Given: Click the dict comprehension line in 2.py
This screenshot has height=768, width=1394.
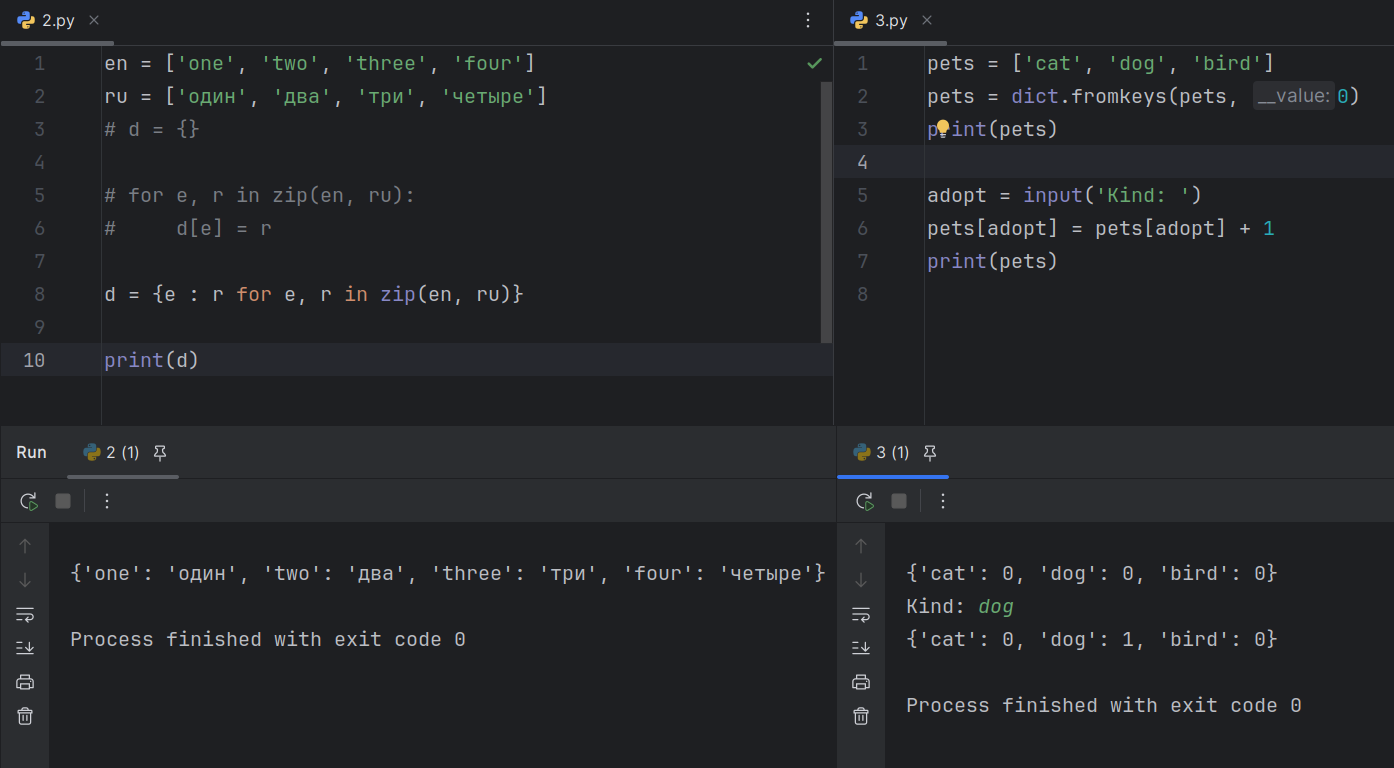Looking at the screenshot, I should tap(314, 295).
